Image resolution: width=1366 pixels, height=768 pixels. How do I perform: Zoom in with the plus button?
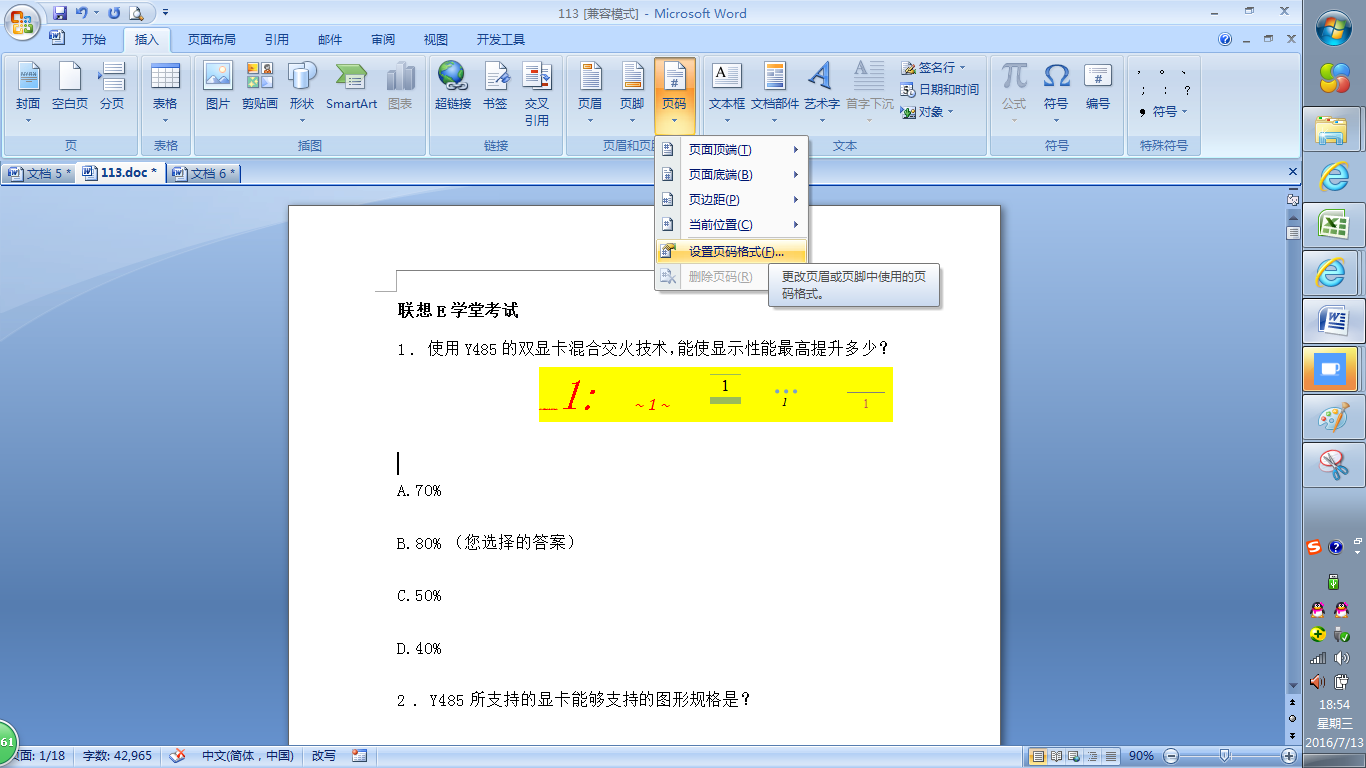(1289, 756)
